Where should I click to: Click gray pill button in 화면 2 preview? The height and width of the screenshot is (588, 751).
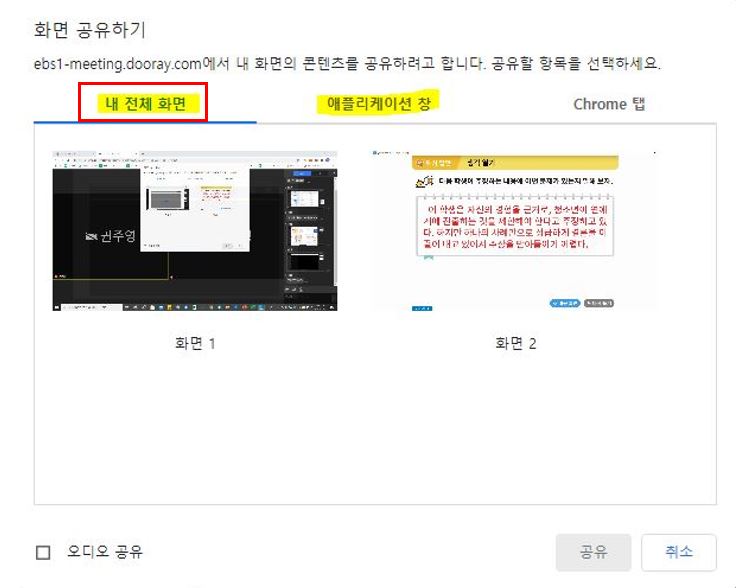[x=599, y=303]
